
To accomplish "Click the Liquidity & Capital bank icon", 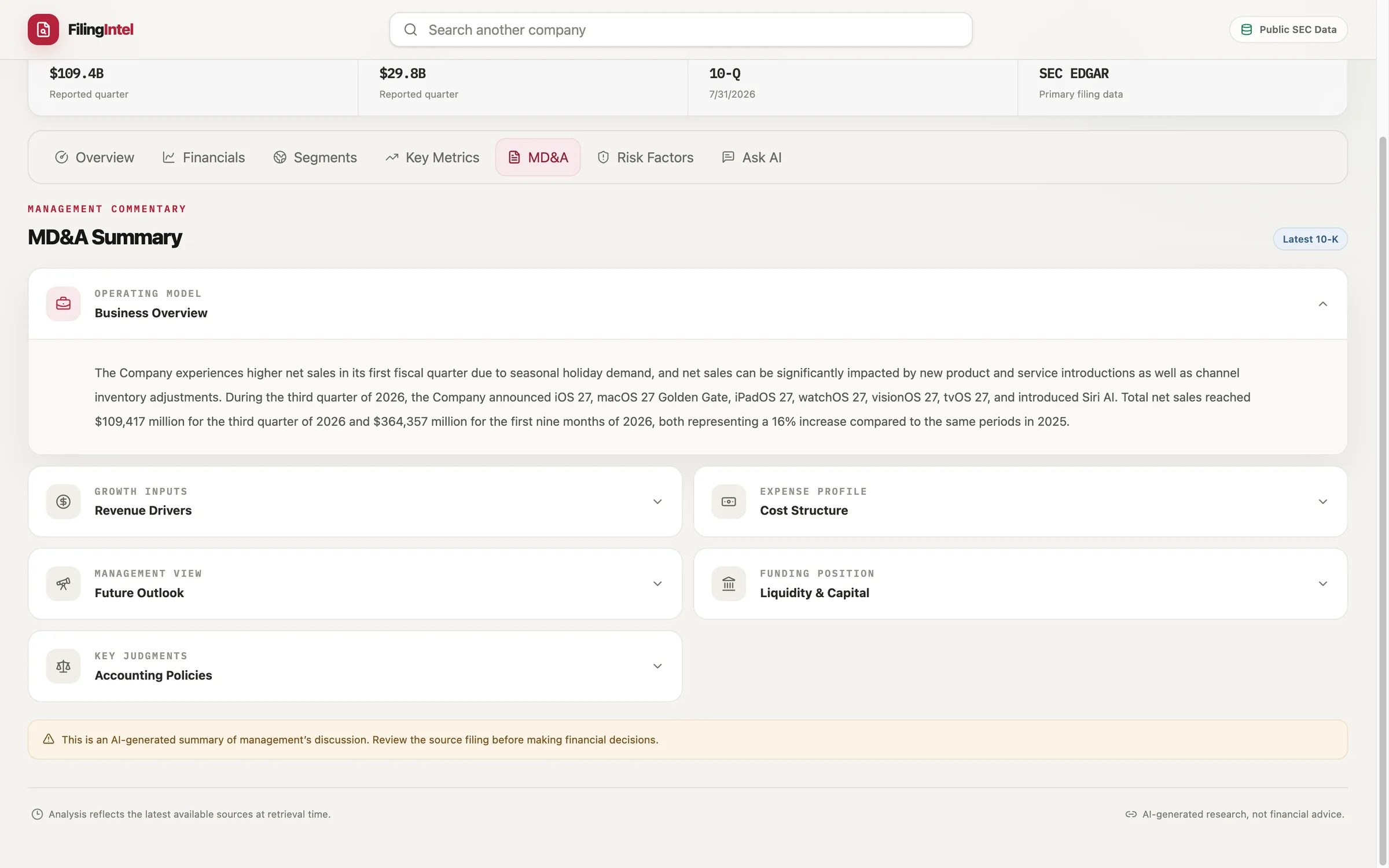I will click(729, 584).
